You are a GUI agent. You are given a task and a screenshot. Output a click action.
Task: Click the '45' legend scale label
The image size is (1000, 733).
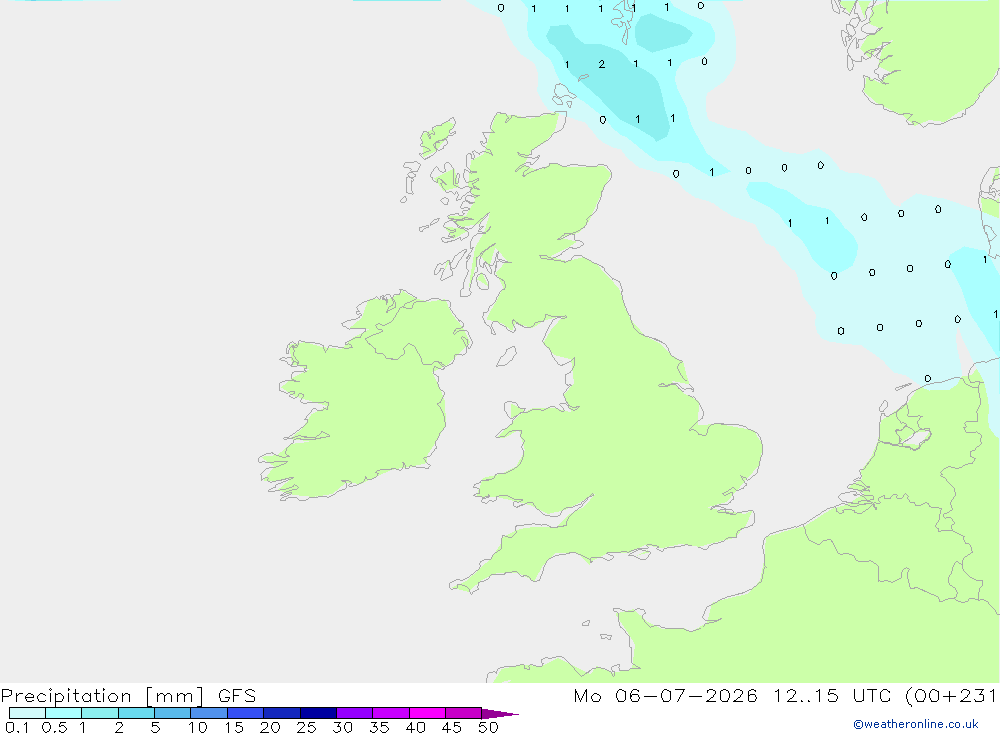[452, 727]
